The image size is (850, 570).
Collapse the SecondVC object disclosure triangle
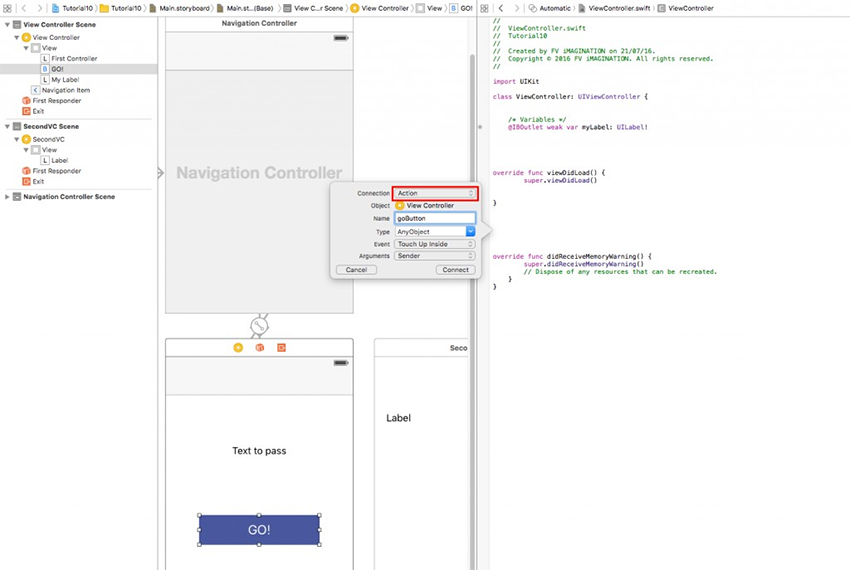click(17, 139)
